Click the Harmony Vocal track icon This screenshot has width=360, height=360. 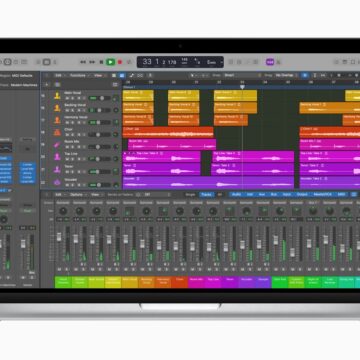[57, 120]
